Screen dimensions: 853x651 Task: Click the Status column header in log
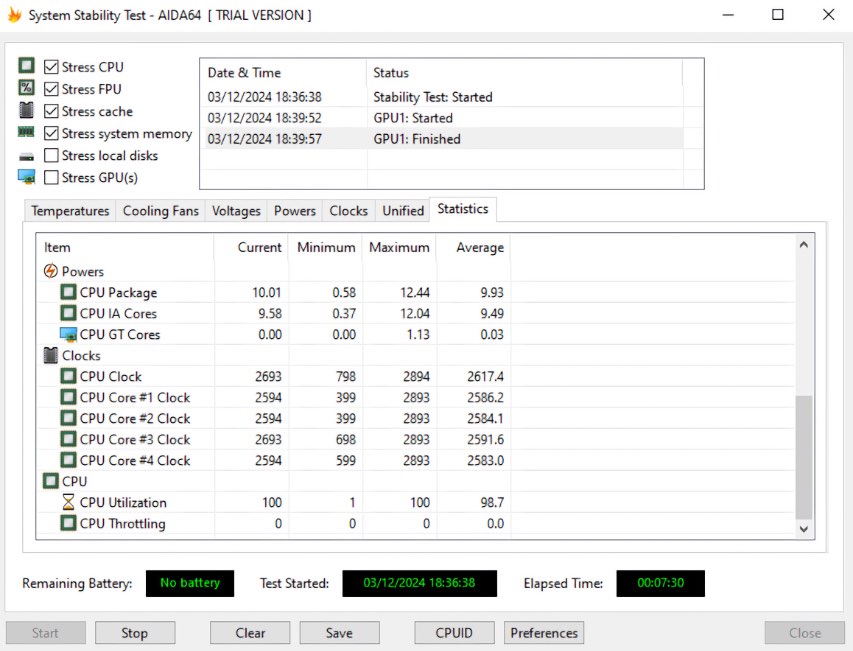tap(524, 73)
